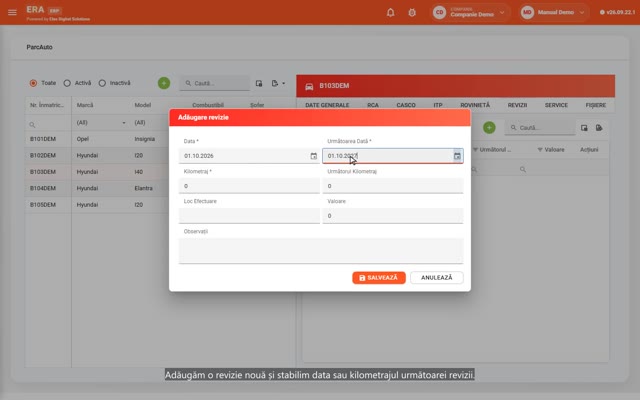Open the bug report icon
This screenshot has width=640, height=400.
pyautogui.click(x=412, y=12)
